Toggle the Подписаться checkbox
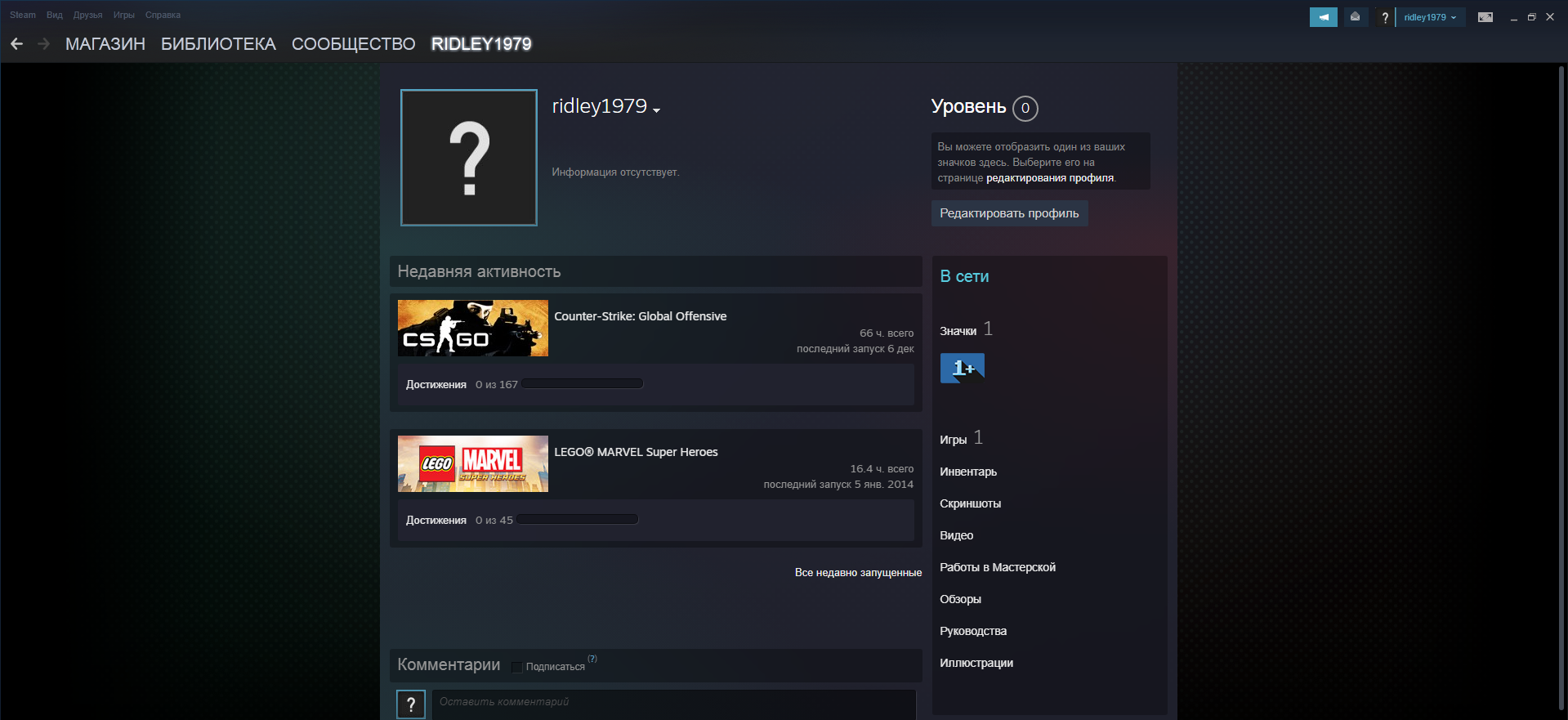This screenshot has width=1568, height=720. (x=516, y=667)
